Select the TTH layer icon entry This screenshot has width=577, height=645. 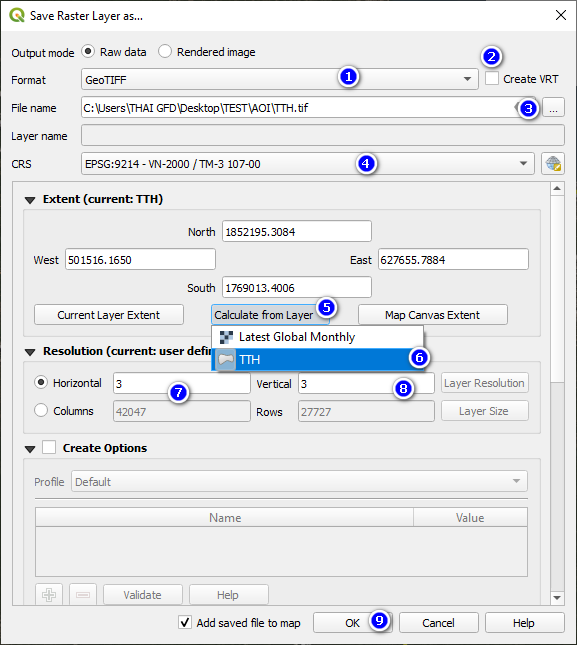[x=226, y=360]
